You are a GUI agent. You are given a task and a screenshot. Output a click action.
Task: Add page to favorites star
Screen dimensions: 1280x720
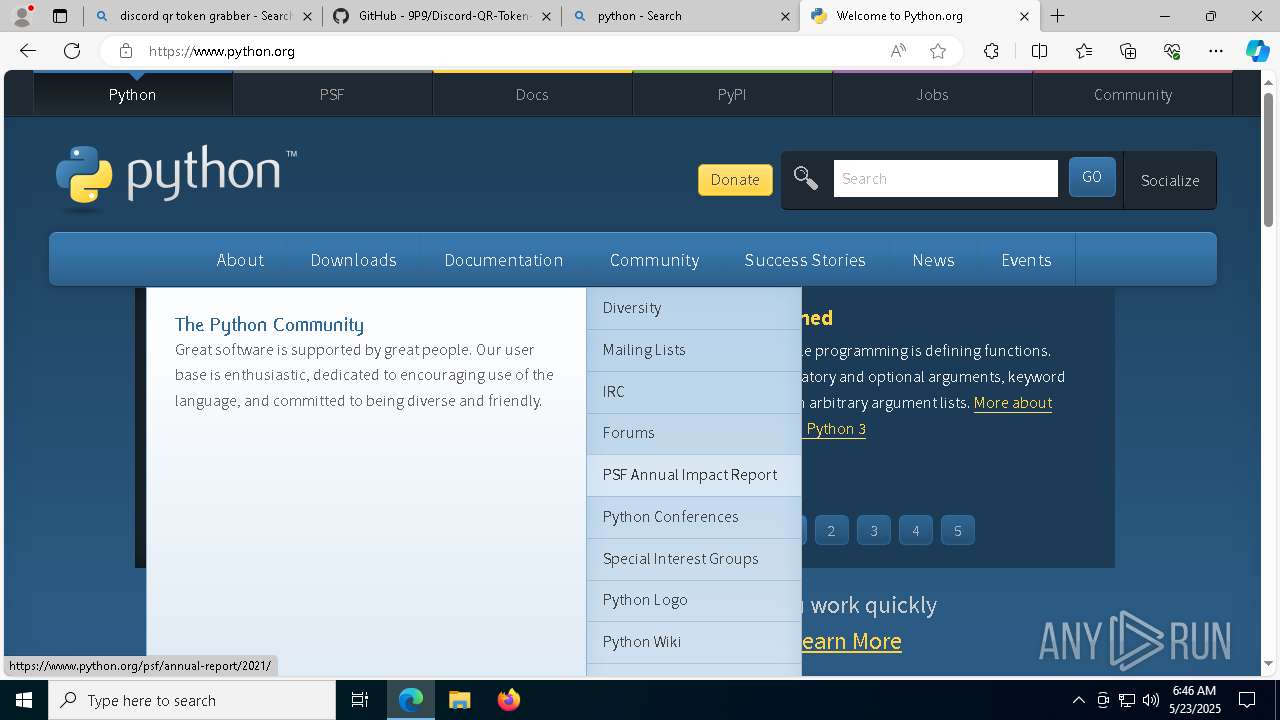[938, 51]
